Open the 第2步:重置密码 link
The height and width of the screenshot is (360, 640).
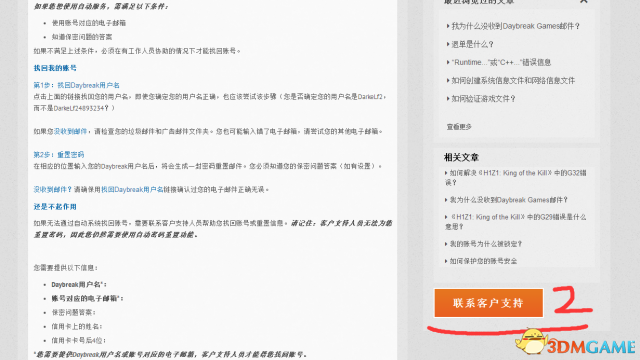(x=59, y=155)
